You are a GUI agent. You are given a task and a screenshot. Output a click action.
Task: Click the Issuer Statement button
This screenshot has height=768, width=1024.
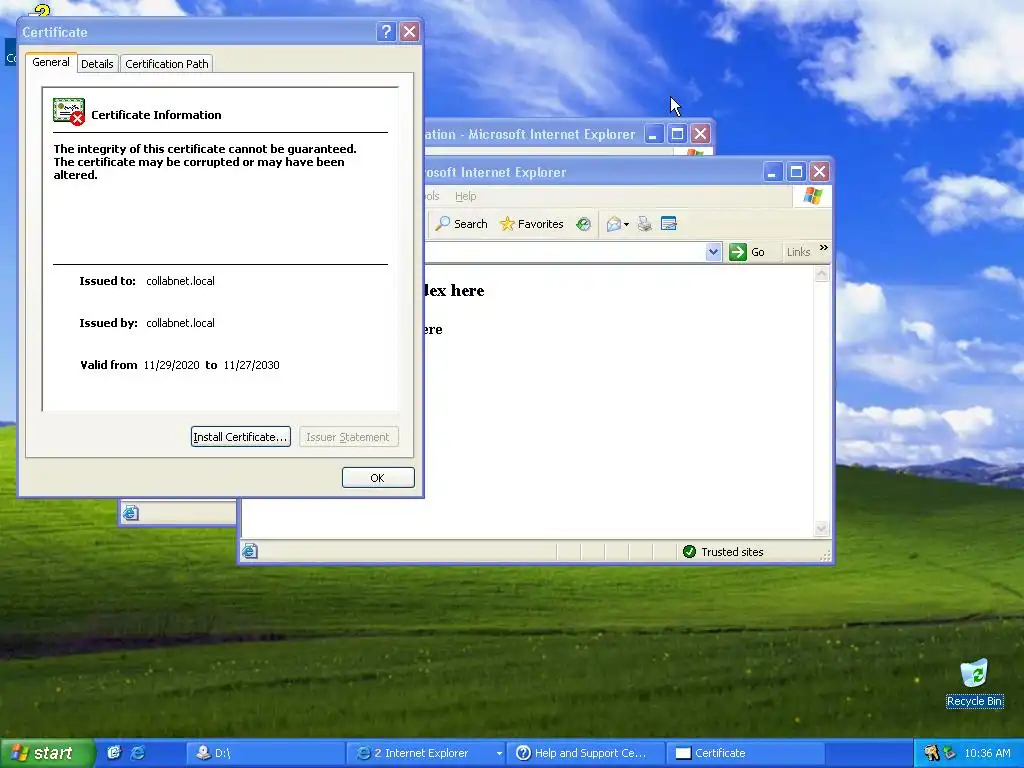(x=348, y=437)
